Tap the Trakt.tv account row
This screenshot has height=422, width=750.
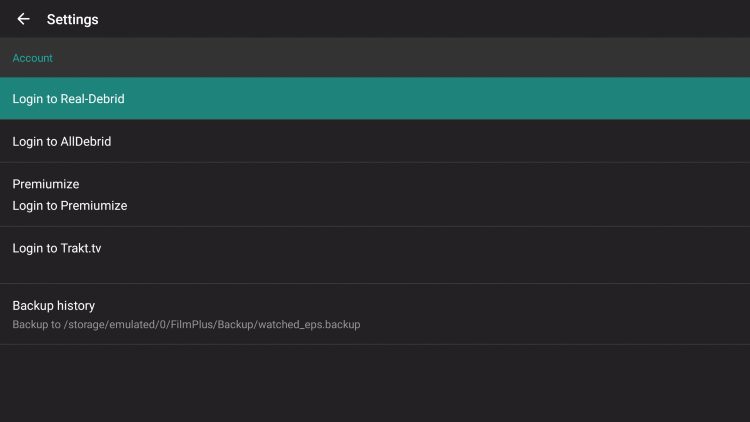pos(375,255)
